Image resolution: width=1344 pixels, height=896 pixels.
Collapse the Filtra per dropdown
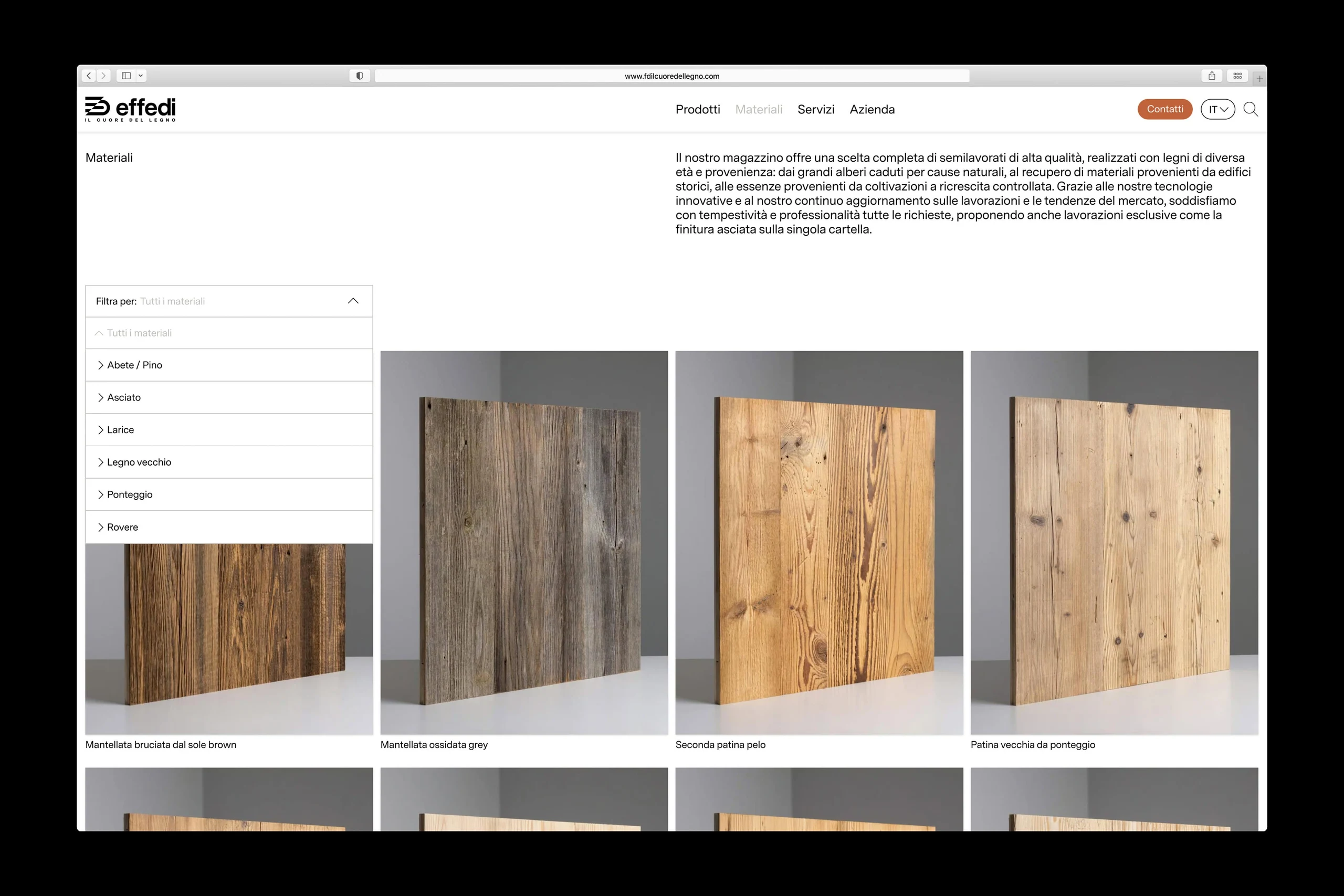tap(229, 301)
